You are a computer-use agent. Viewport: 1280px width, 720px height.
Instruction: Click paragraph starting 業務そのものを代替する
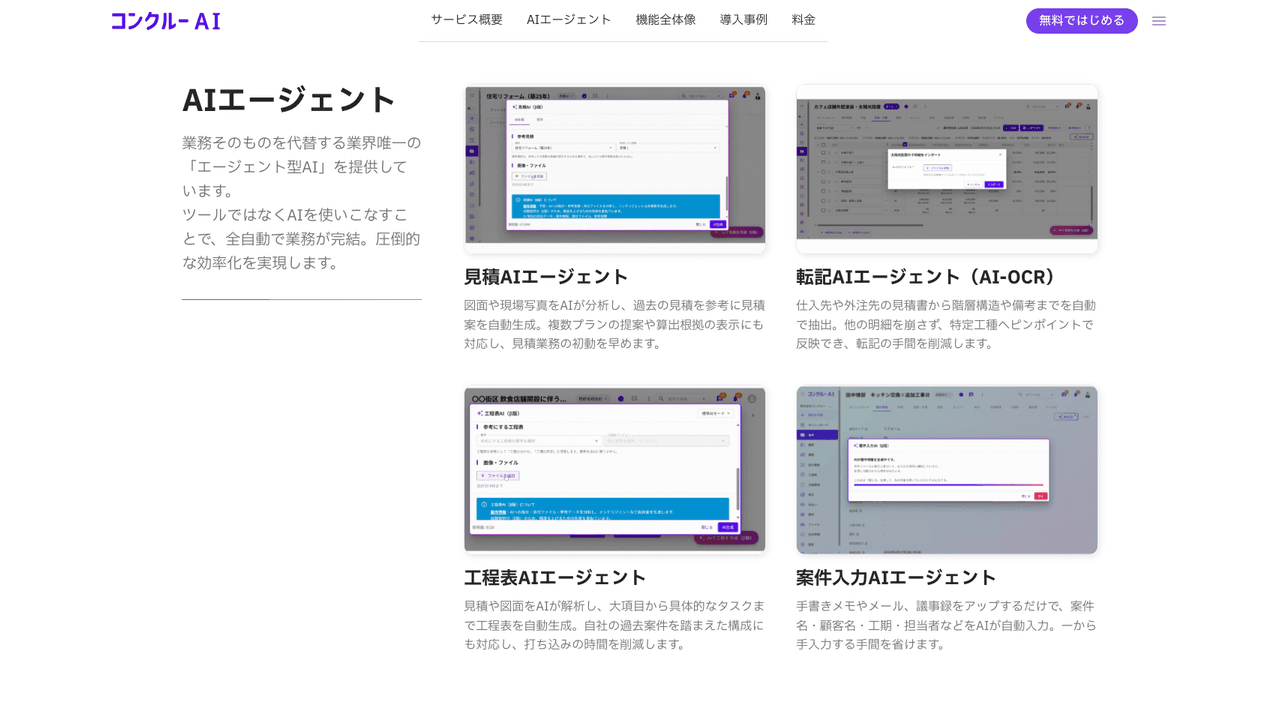302,203
